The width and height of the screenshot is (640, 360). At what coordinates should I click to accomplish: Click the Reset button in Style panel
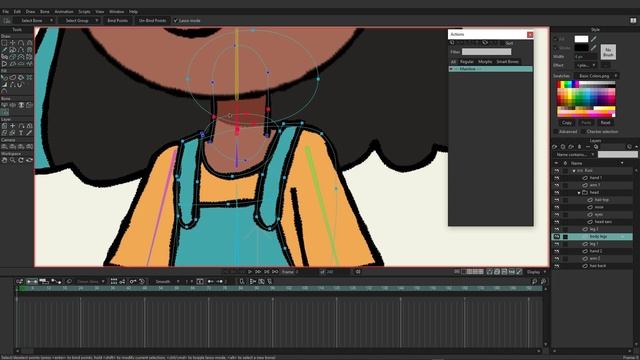point(605,123)
